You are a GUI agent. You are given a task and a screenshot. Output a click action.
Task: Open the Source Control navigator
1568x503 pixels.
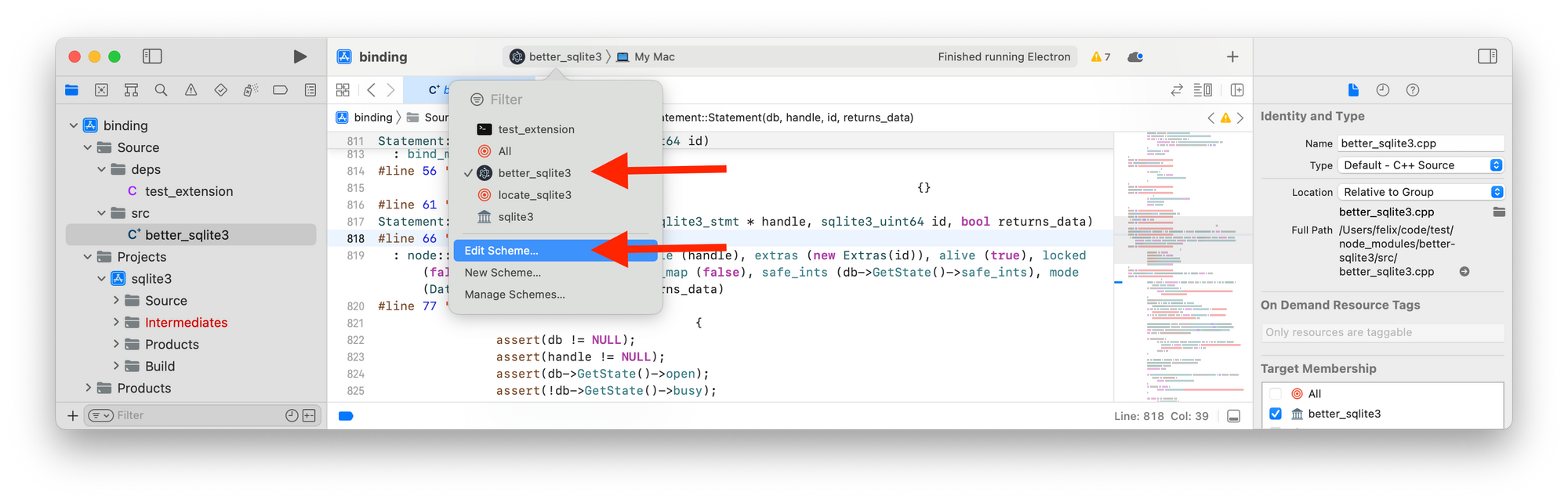102,90
